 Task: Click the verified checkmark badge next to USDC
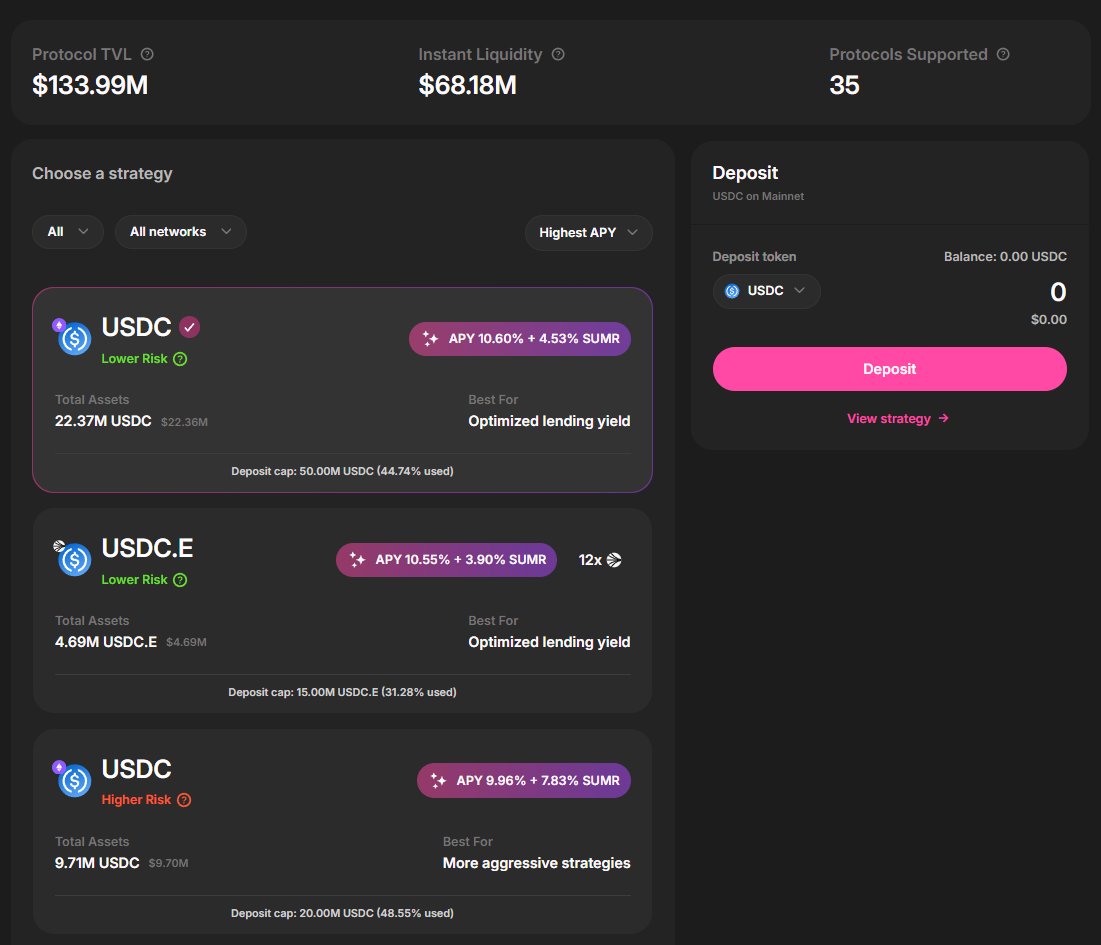(x=190, y=327)
